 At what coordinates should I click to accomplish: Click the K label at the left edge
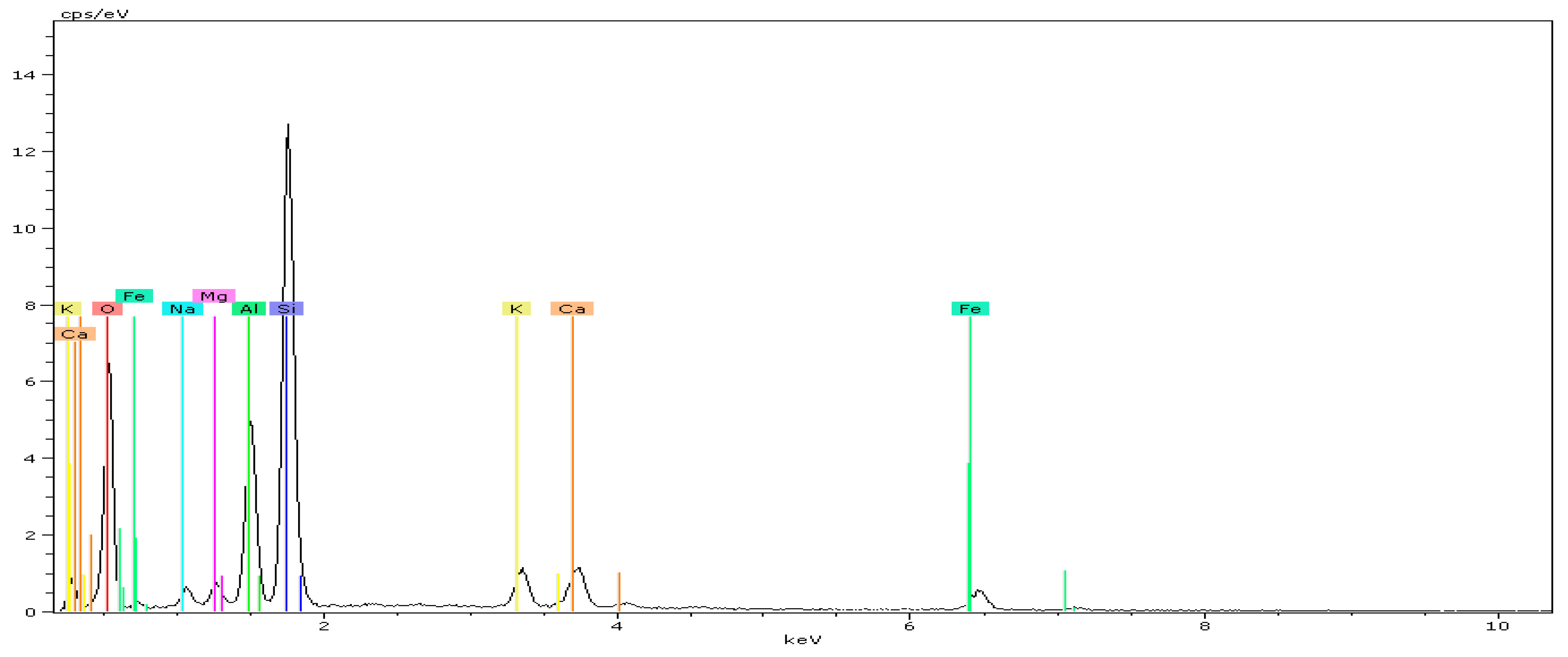tap(67, 309)
